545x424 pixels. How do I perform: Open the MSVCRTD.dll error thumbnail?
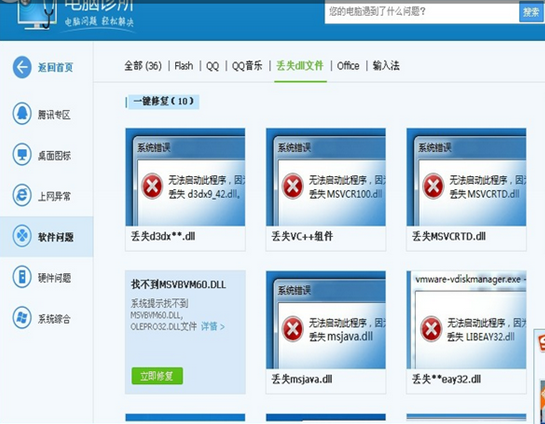tap(466, 177)
